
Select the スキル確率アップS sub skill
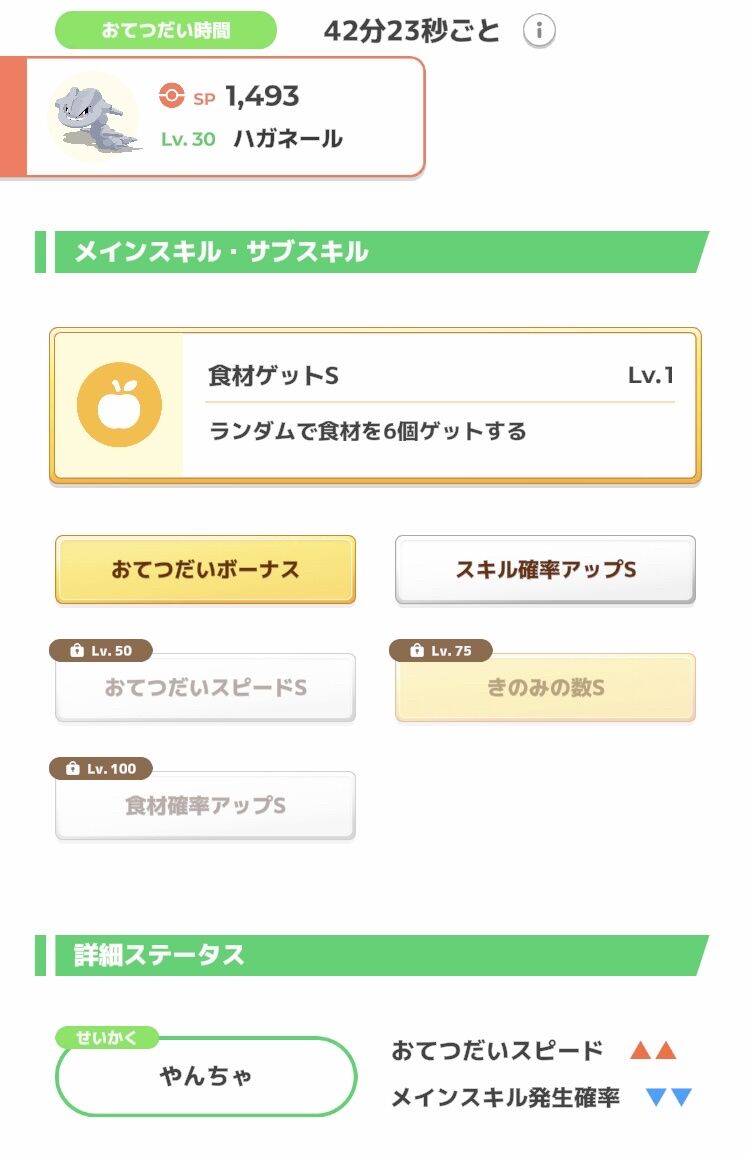[546, 570]
